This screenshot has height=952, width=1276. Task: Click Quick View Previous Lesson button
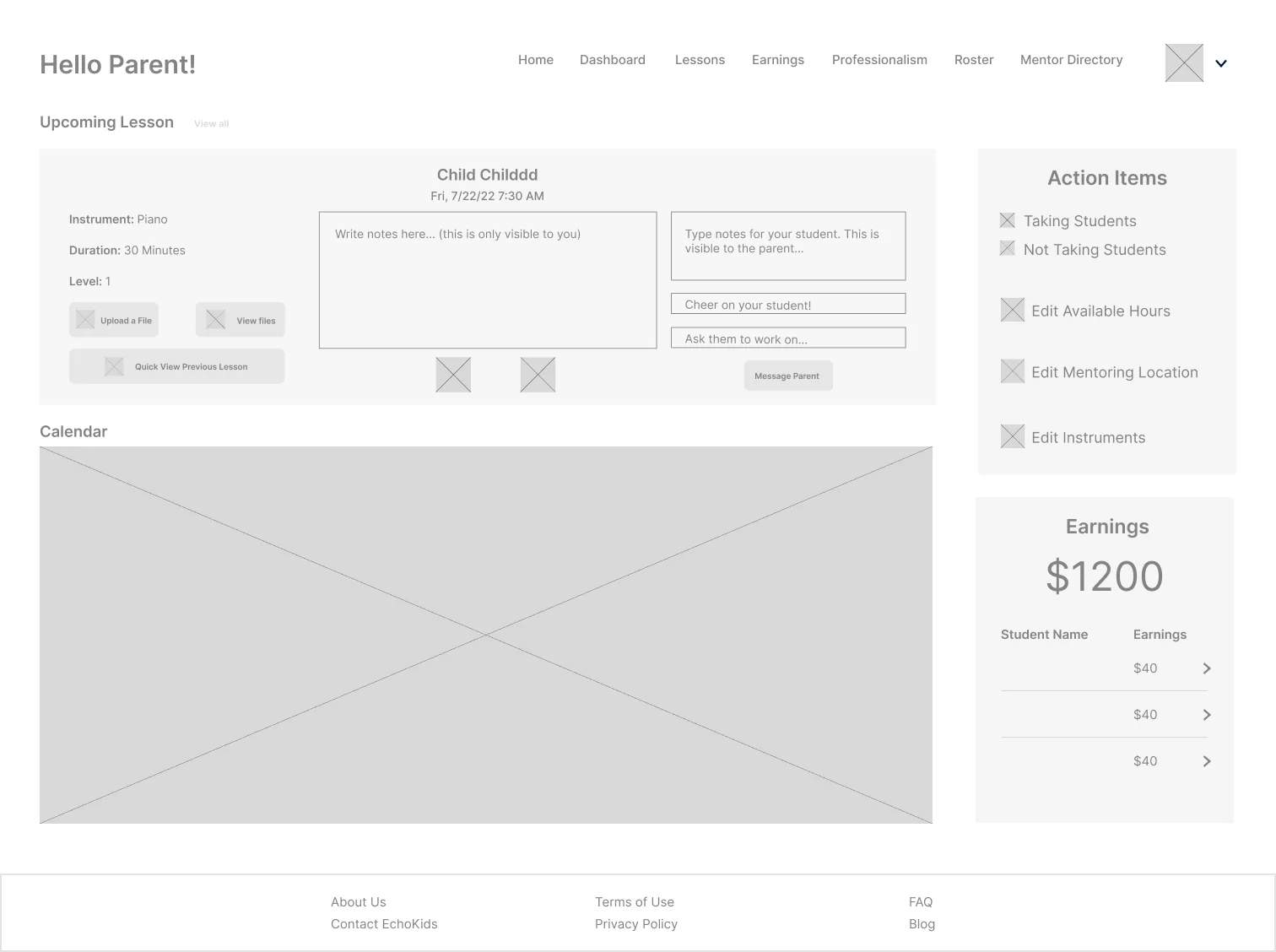click(177, 366)
